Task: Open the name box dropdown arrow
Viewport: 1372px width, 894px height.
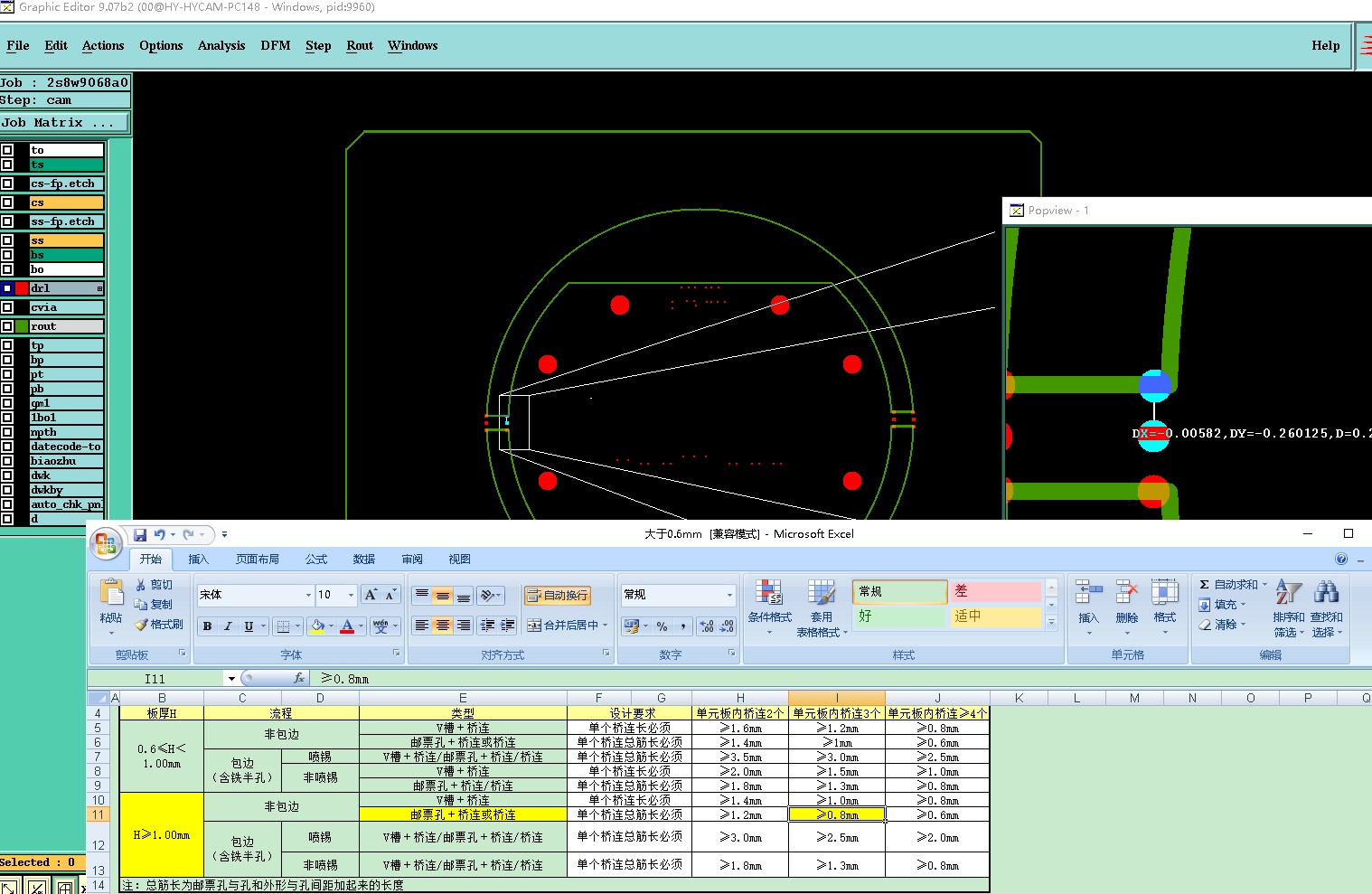Action: click(x=231, y=679)
